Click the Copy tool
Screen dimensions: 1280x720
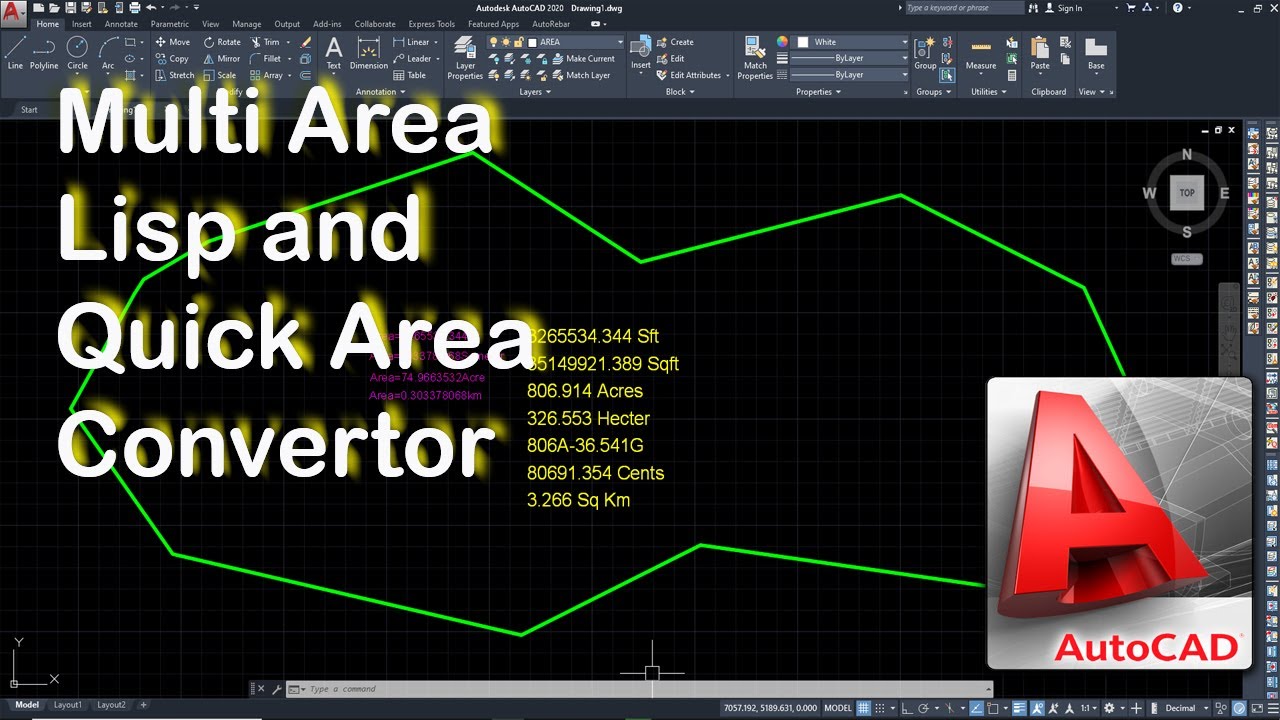(172, 59)
